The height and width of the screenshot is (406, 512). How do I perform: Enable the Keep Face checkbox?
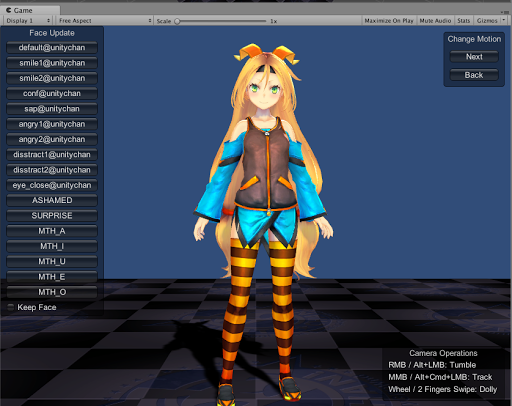coord(11,307)
